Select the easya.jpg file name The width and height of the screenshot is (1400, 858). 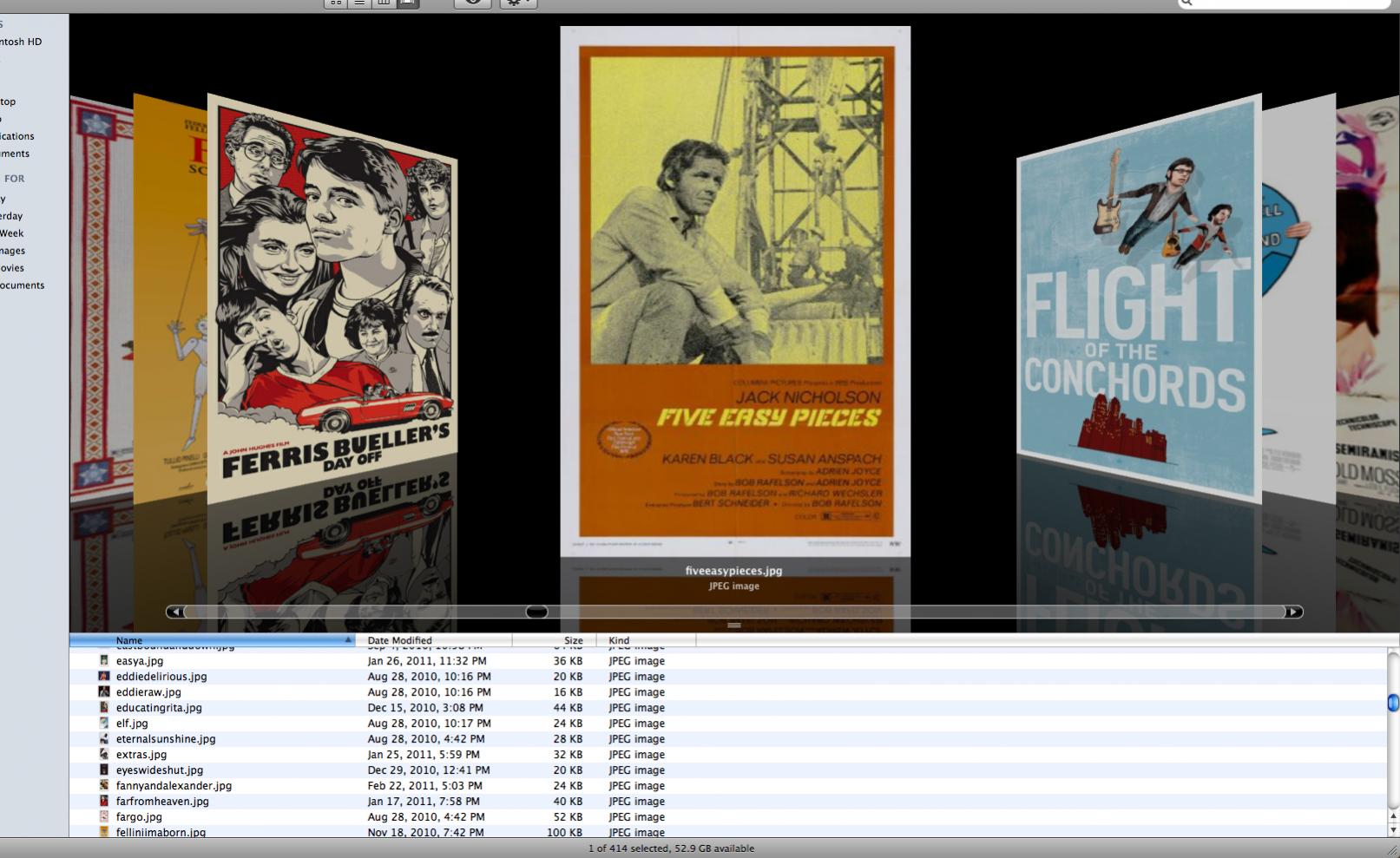point(140,661)
